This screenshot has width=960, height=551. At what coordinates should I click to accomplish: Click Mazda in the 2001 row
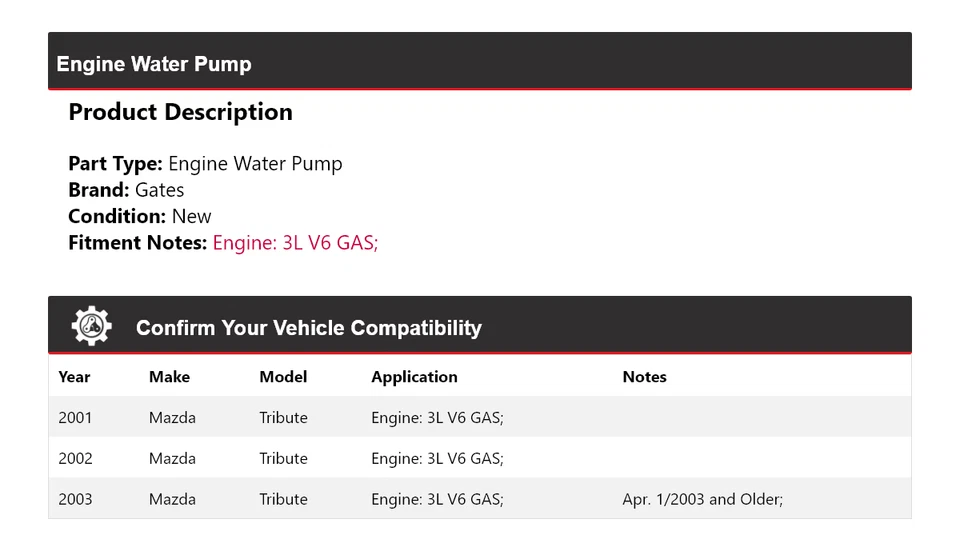pyautogui.click(x=172, y=418)
